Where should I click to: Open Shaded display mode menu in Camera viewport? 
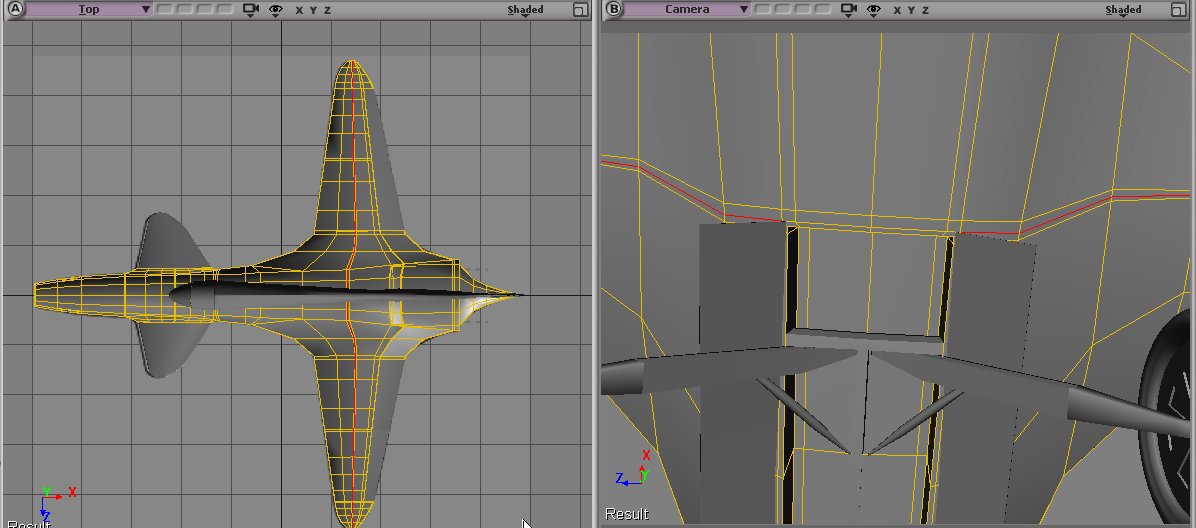pos(1123,10)
